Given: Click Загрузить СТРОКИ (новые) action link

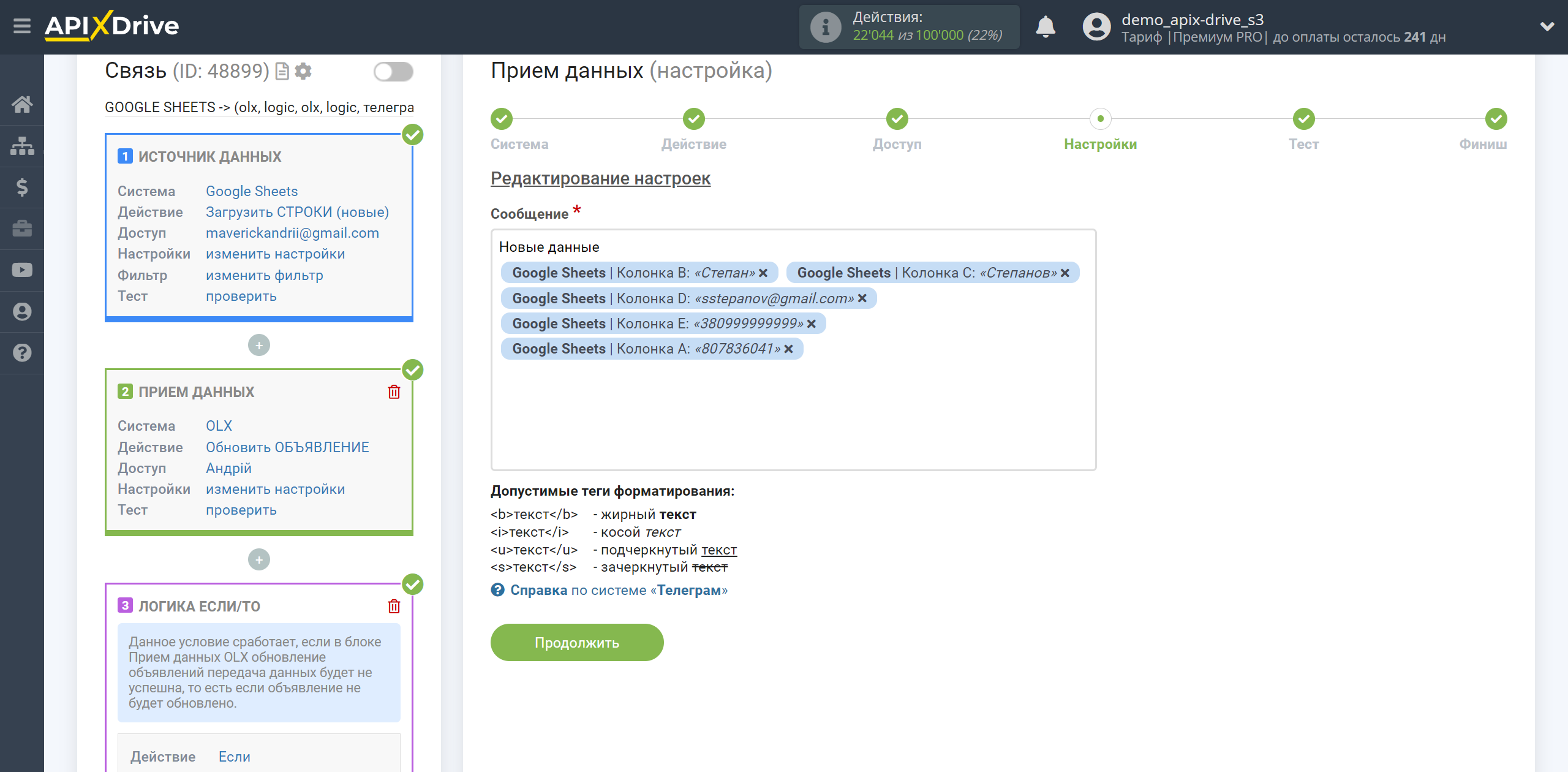Looking at the screenshot, I should (297, 212).
